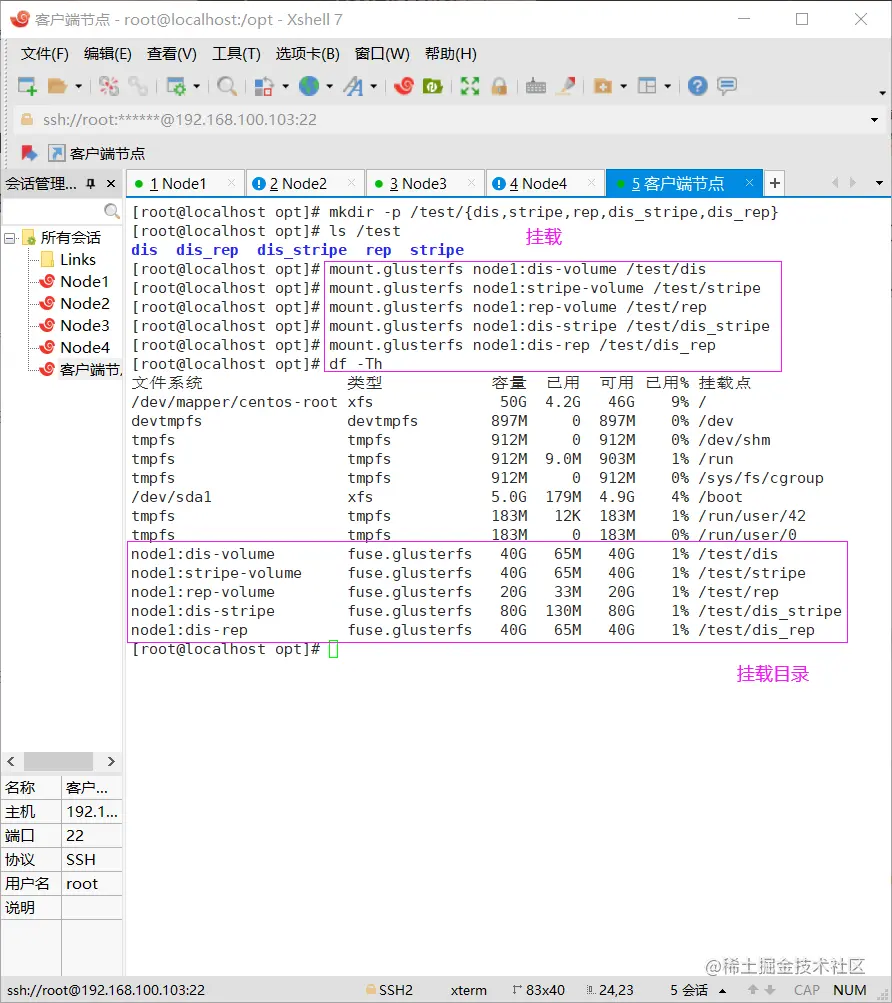Select Node1 in session tree
Viewport: 892px width, 1003px height.
(84, 281)
